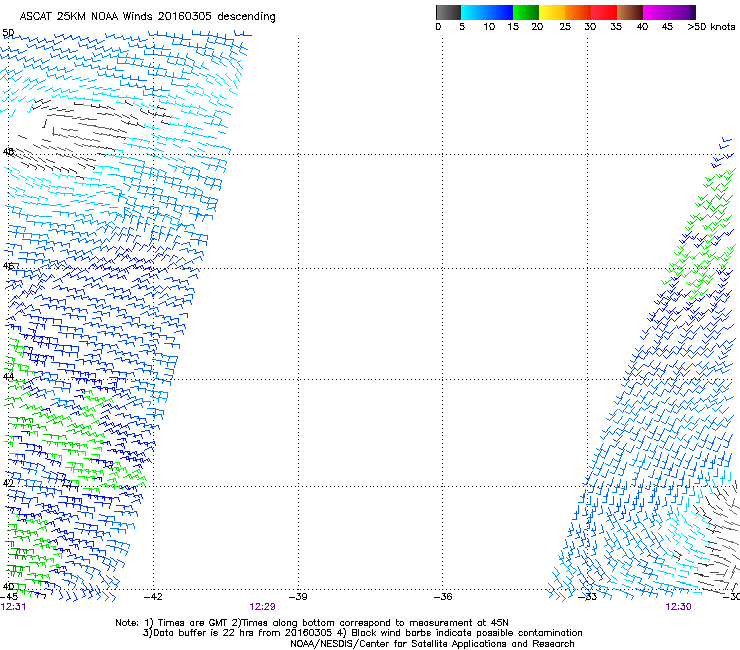Click the latitude label '48' on left axis
The height and width of the screenshot is (650, 740).
(8, 152)
